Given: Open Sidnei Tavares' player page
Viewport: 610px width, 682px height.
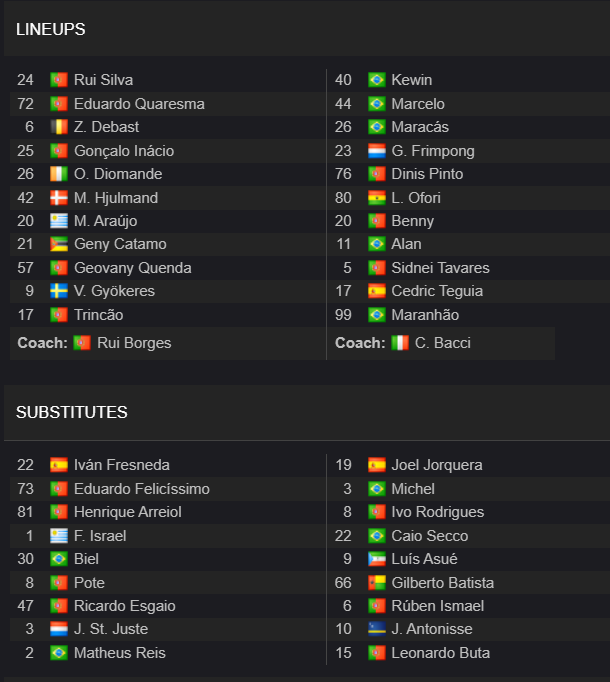Looking at the screenshot, I should pos(440,268).
